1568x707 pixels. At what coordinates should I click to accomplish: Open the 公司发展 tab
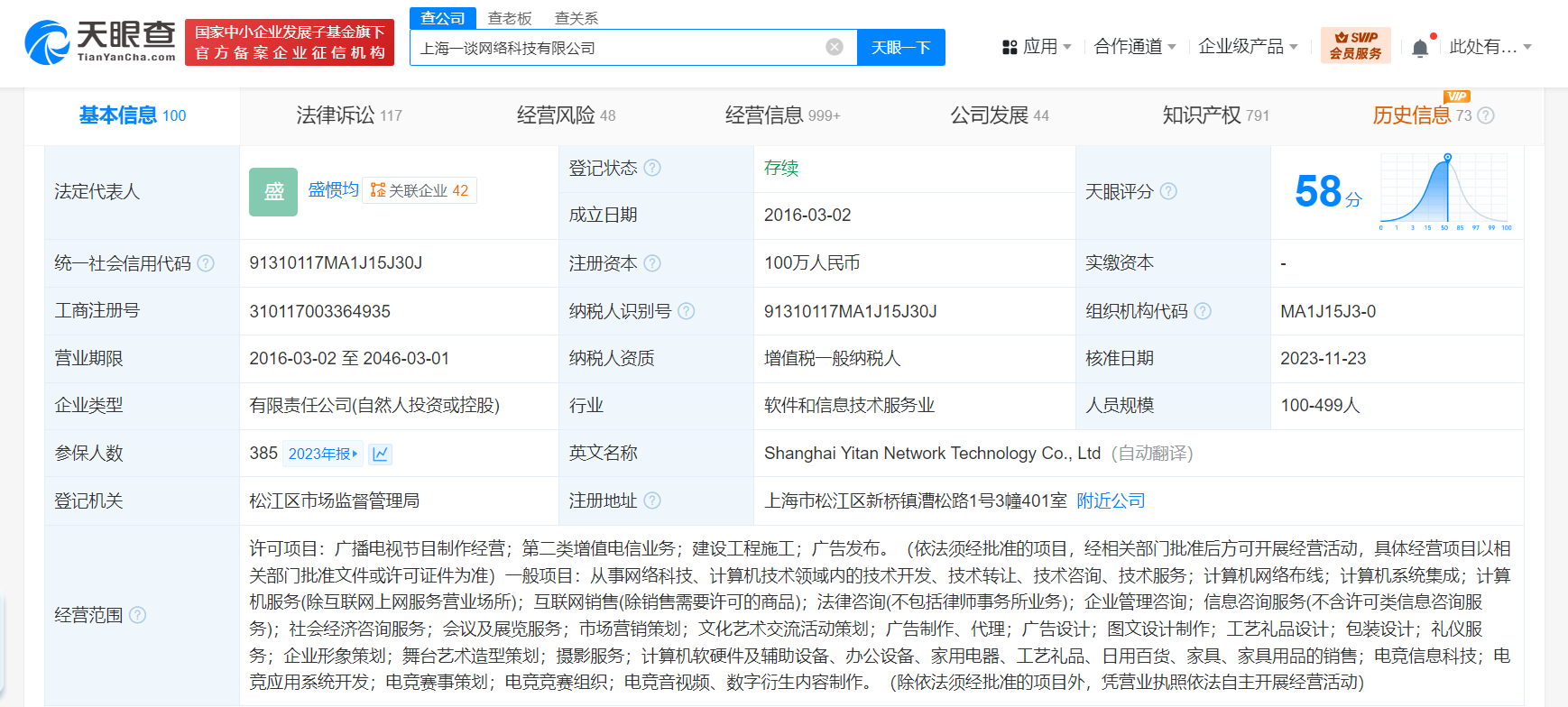tap(1000, 115)
